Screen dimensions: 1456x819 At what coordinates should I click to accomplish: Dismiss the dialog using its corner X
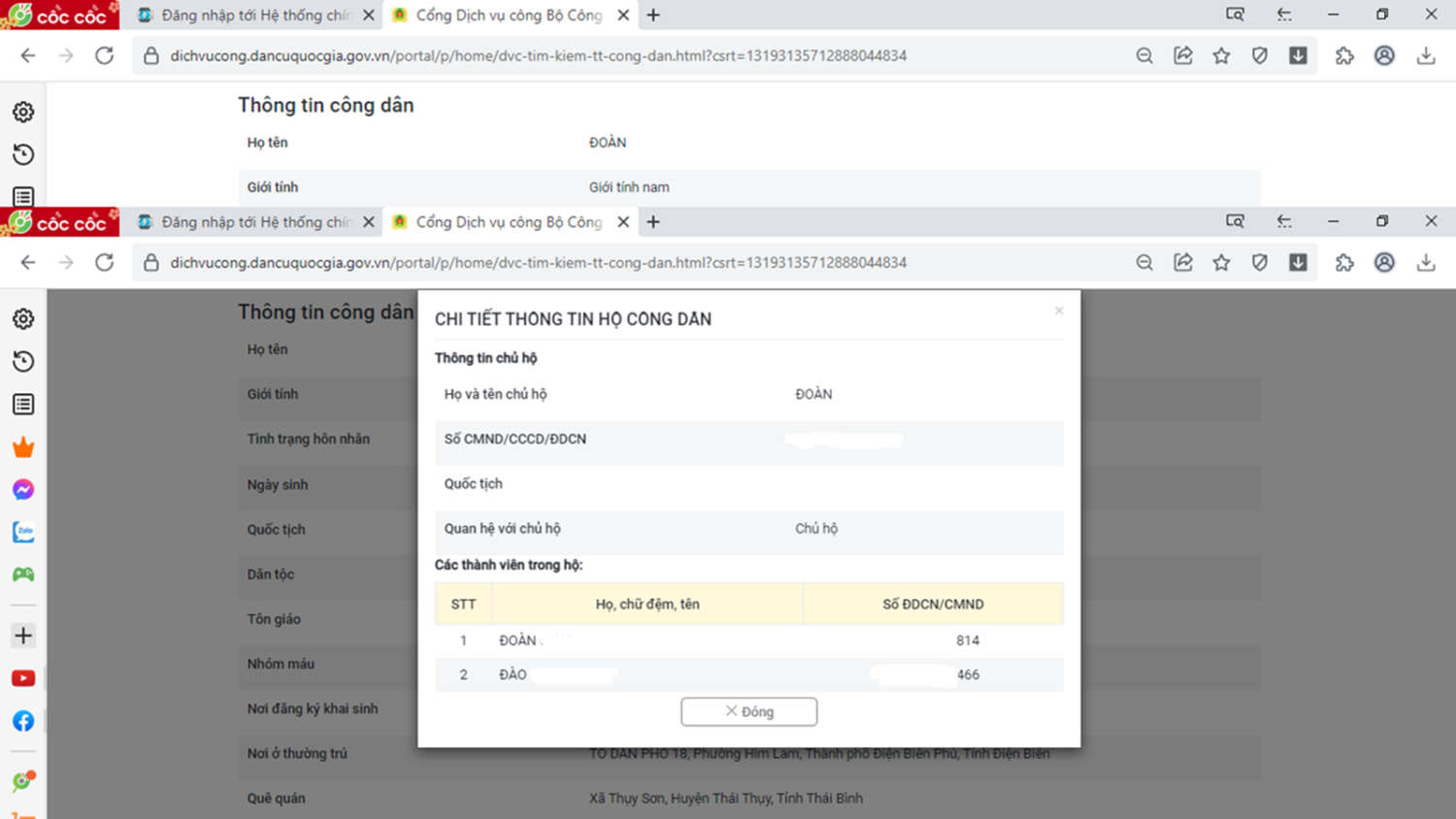(1059, 311)
